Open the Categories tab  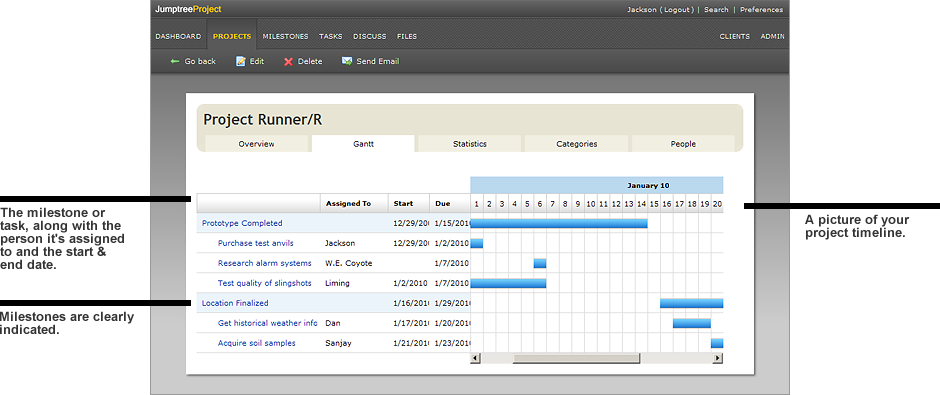[577, 144]
